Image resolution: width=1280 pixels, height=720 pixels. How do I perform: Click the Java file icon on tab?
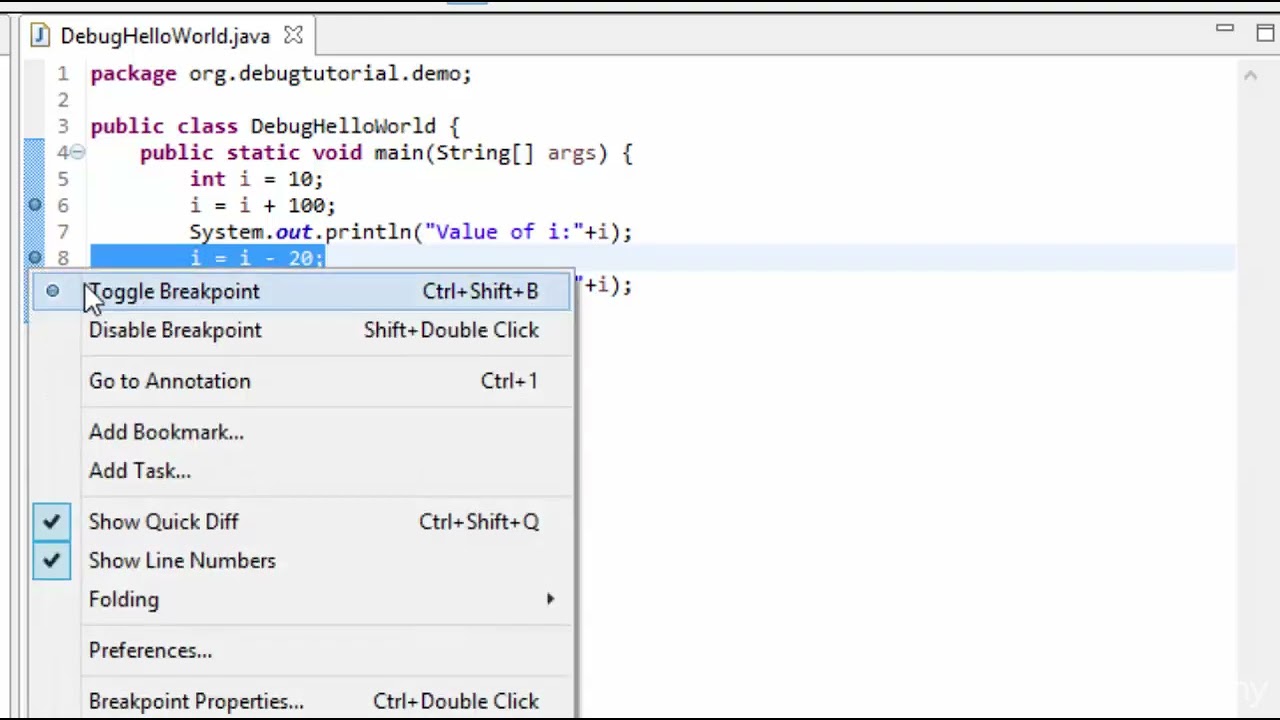point(40,36)
